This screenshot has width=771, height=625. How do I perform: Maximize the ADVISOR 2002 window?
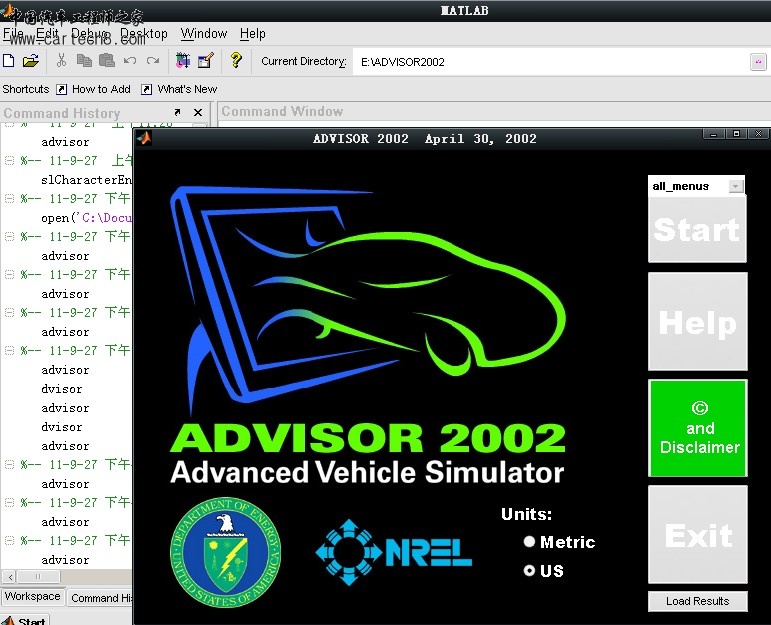point(736,134)
